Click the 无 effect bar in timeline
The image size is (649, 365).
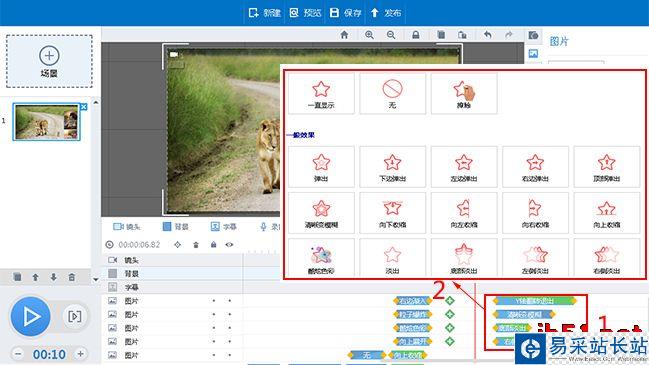pos(367,355)
